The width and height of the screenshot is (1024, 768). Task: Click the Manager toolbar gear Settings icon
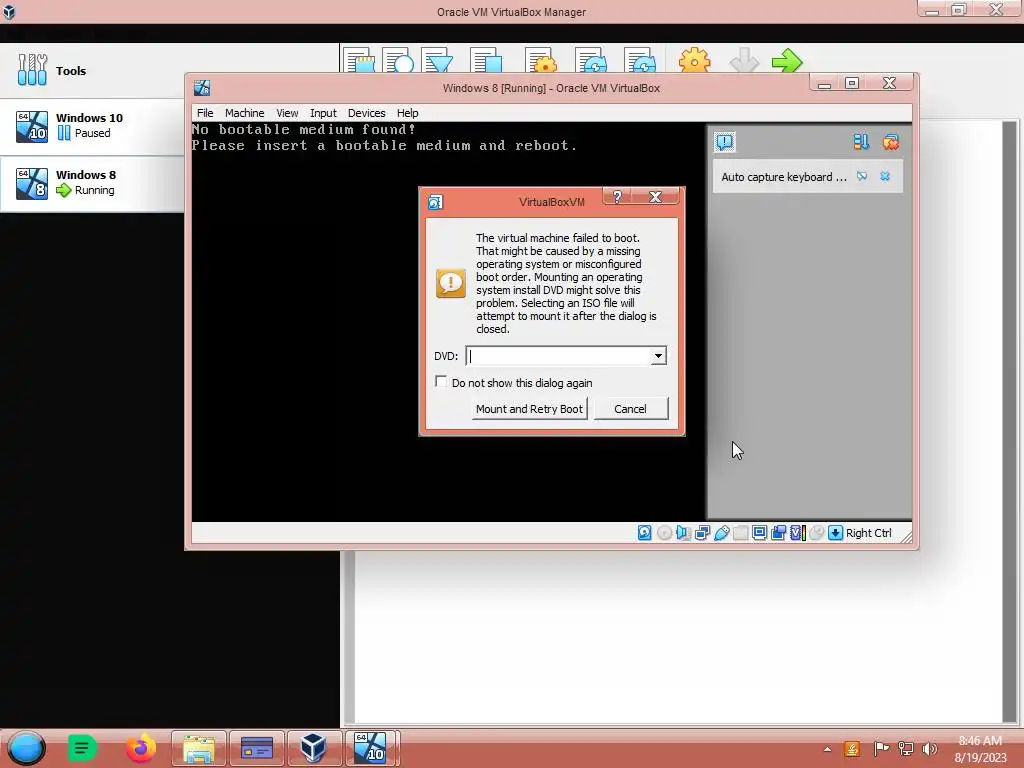coord(694,61)
